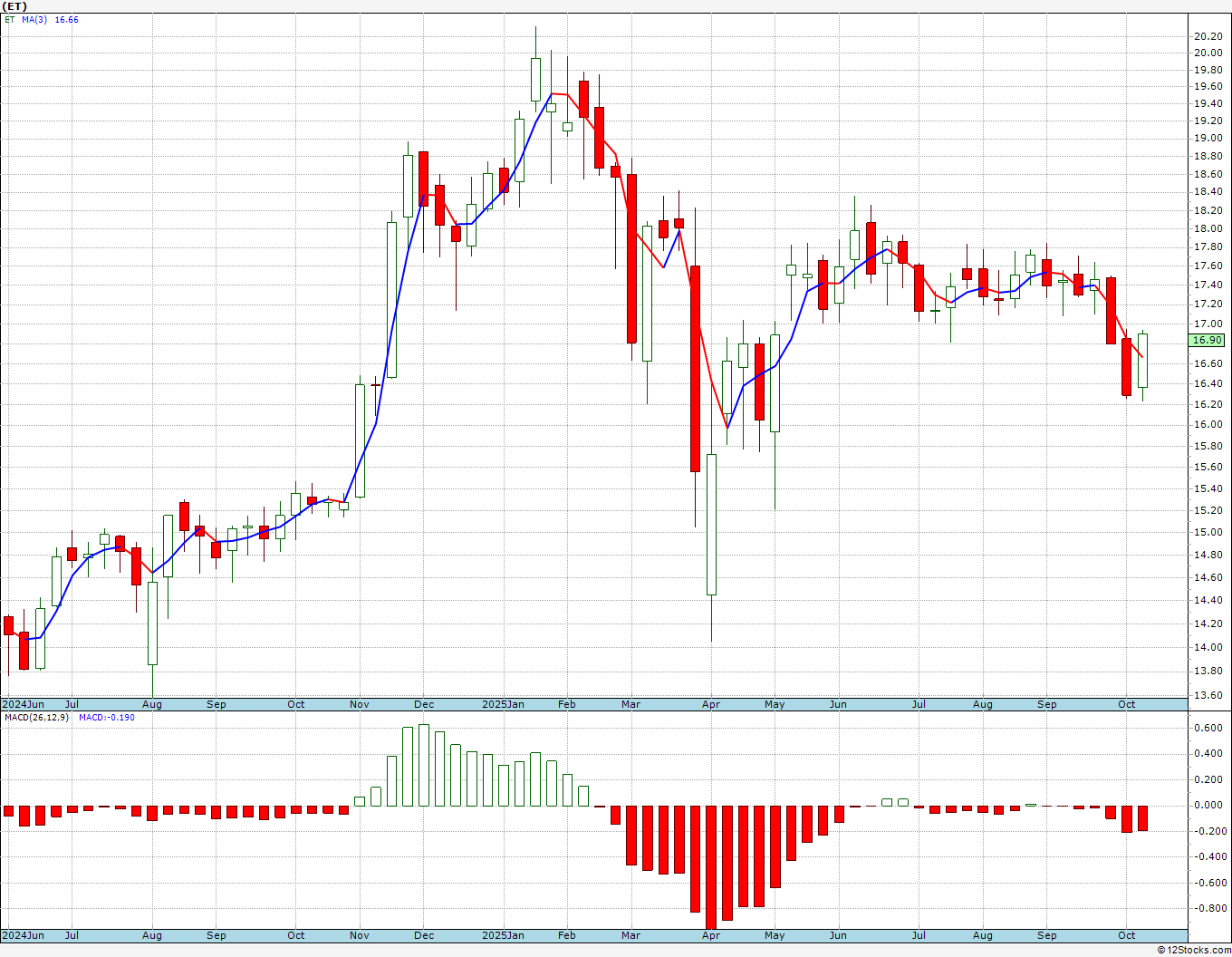Select Dec on the price chart time axis
Image resolution: width=1232 pixels, height=957 pixels.
pyautogui.click(x=424, y=704)
